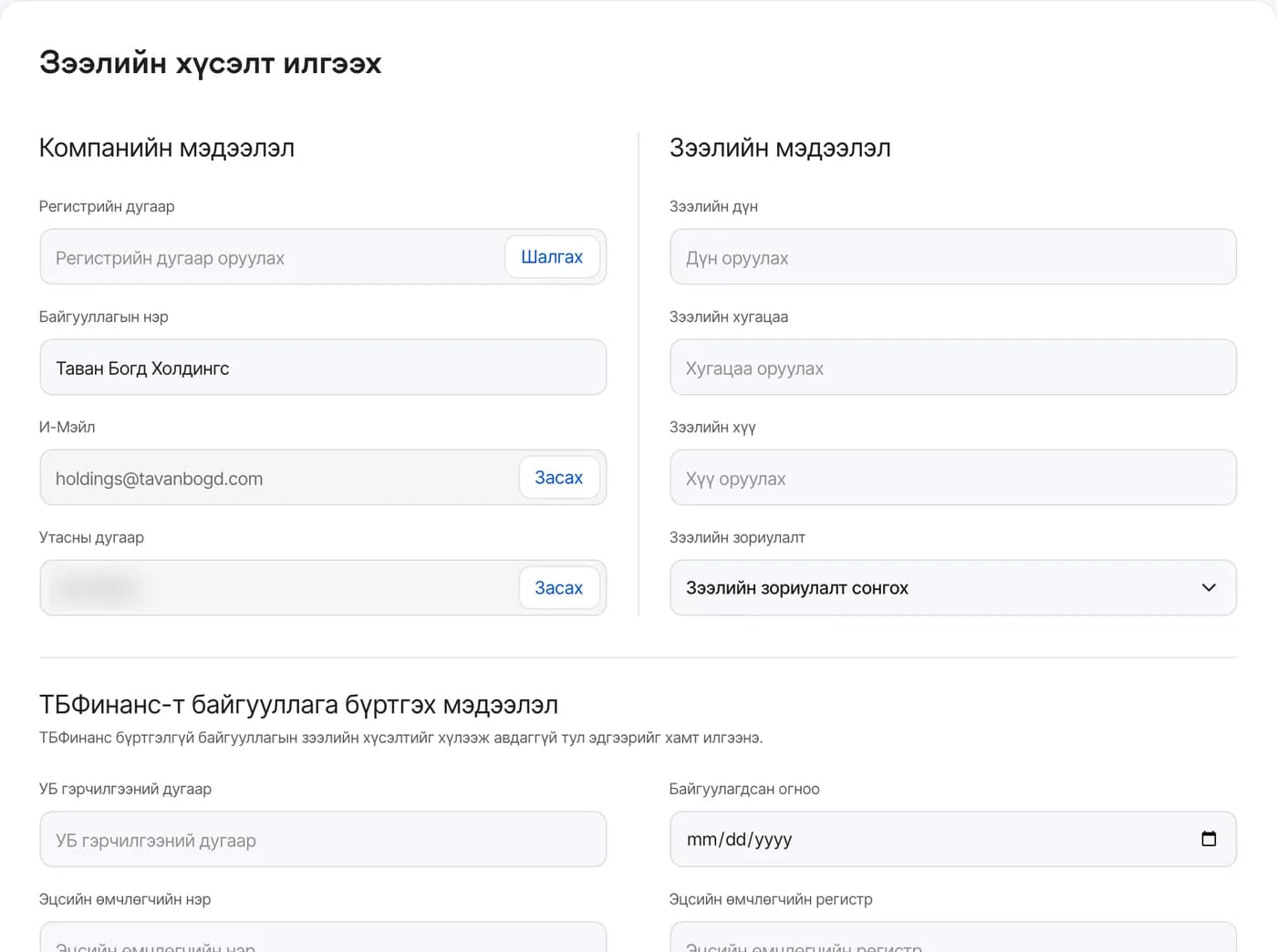Click the Зээлийн хүү label
This screenshot has height=952, width=1277.
(x=712, y=427)
